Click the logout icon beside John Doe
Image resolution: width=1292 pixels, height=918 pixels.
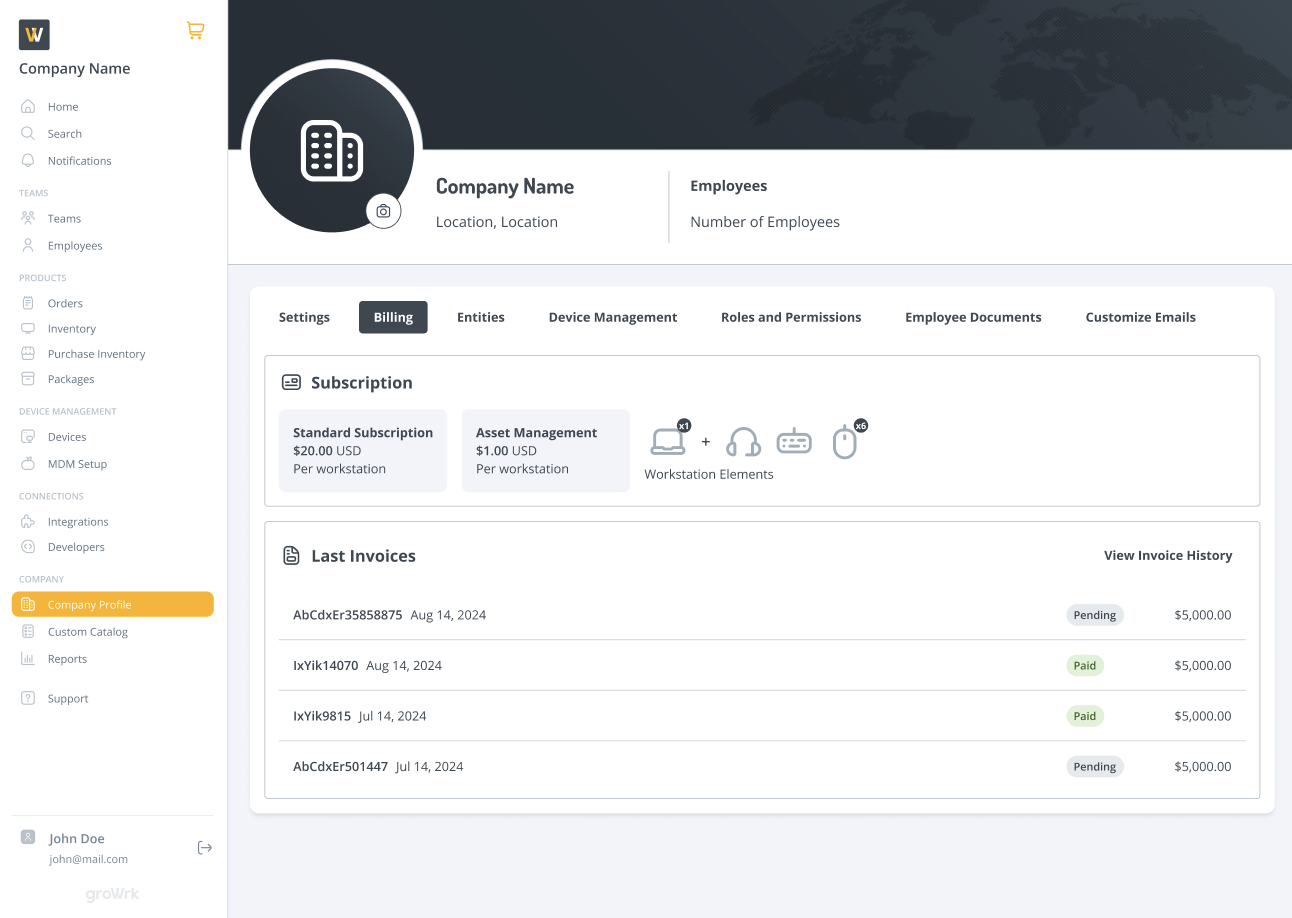[x=204, y=848]
